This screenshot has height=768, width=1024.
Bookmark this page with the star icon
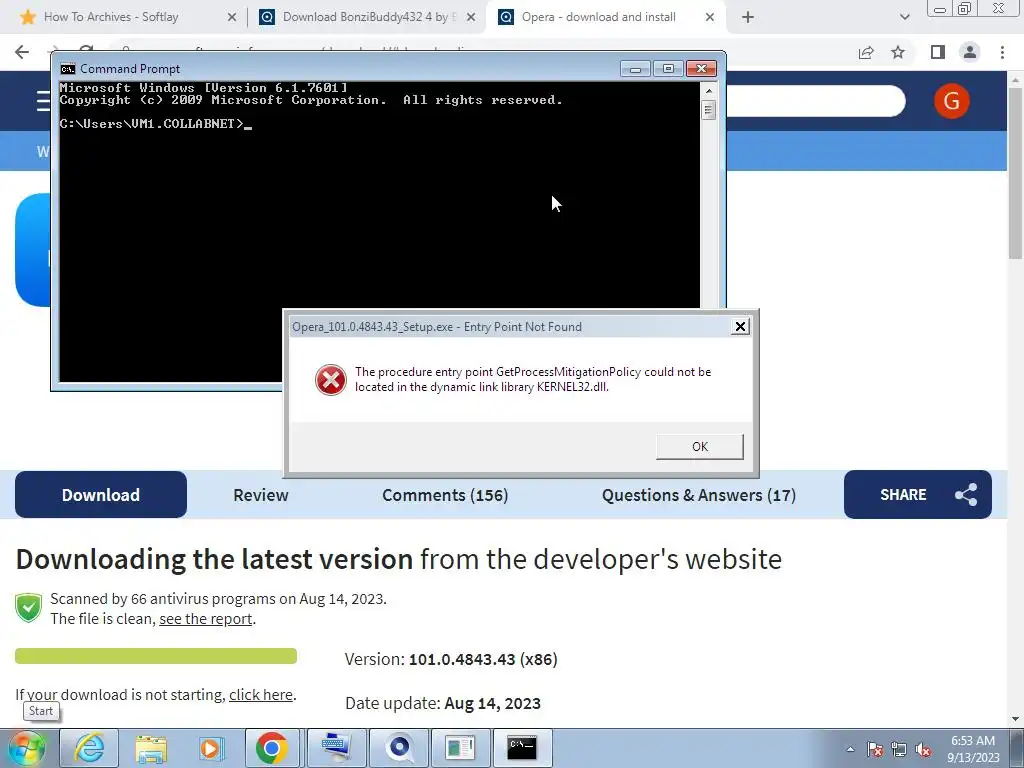click(898, 52)
